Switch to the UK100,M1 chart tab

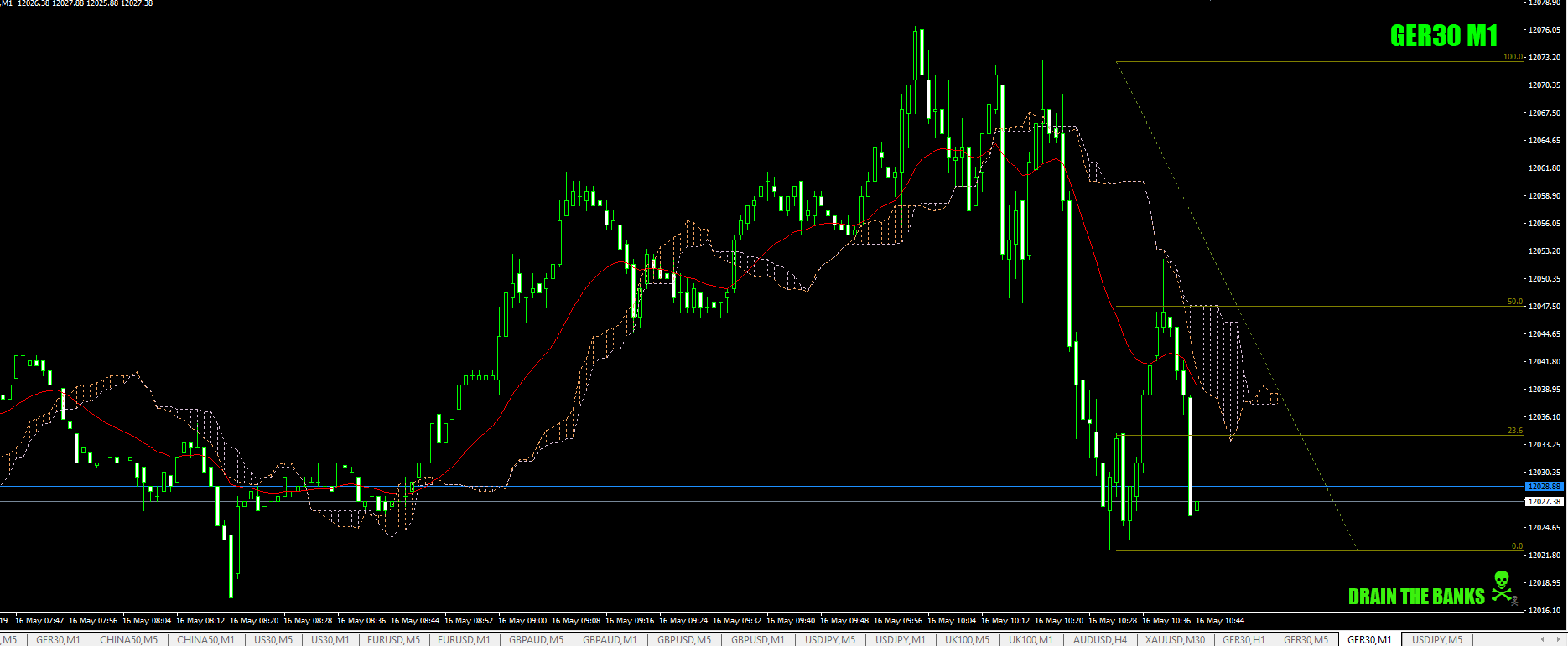pos(1031,640)
